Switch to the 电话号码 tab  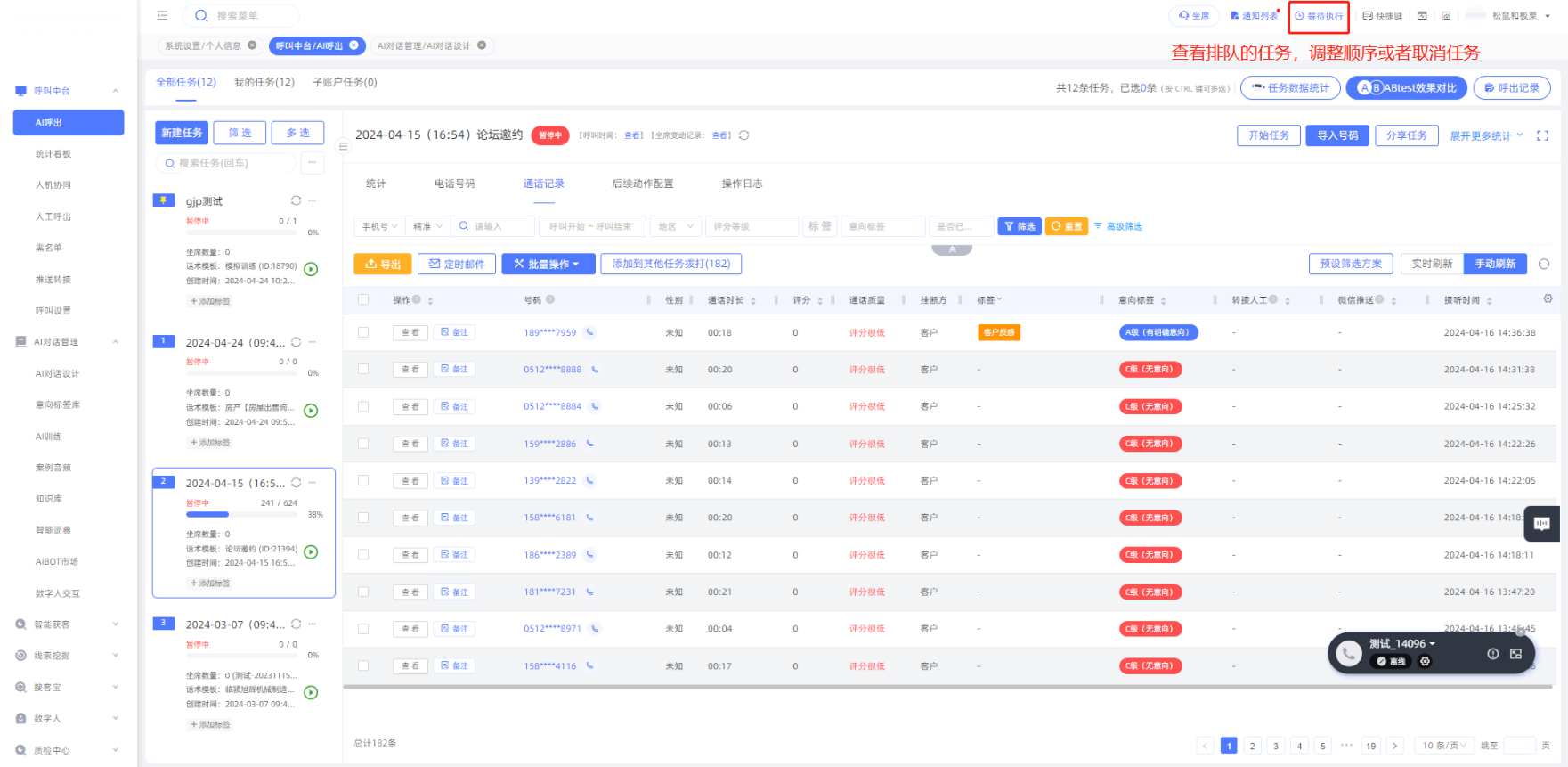(x=454, y=184)
